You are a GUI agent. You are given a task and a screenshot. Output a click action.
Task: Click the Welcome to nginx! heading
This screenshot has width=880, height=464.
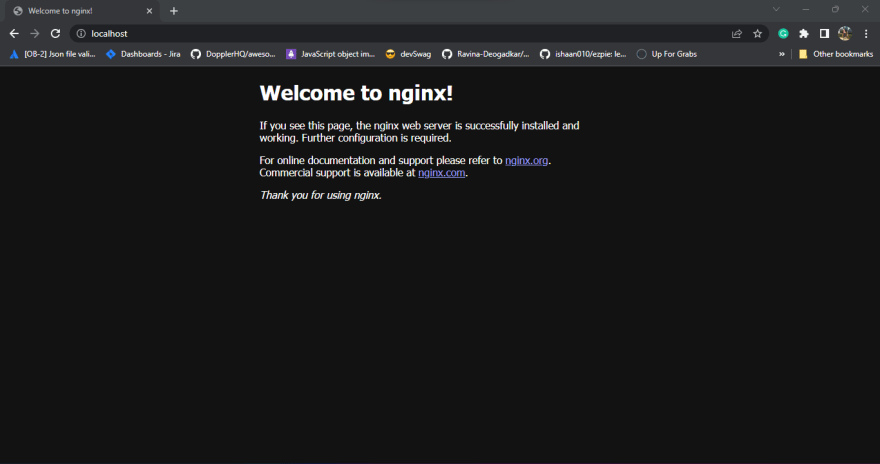[x=356, y=93]
